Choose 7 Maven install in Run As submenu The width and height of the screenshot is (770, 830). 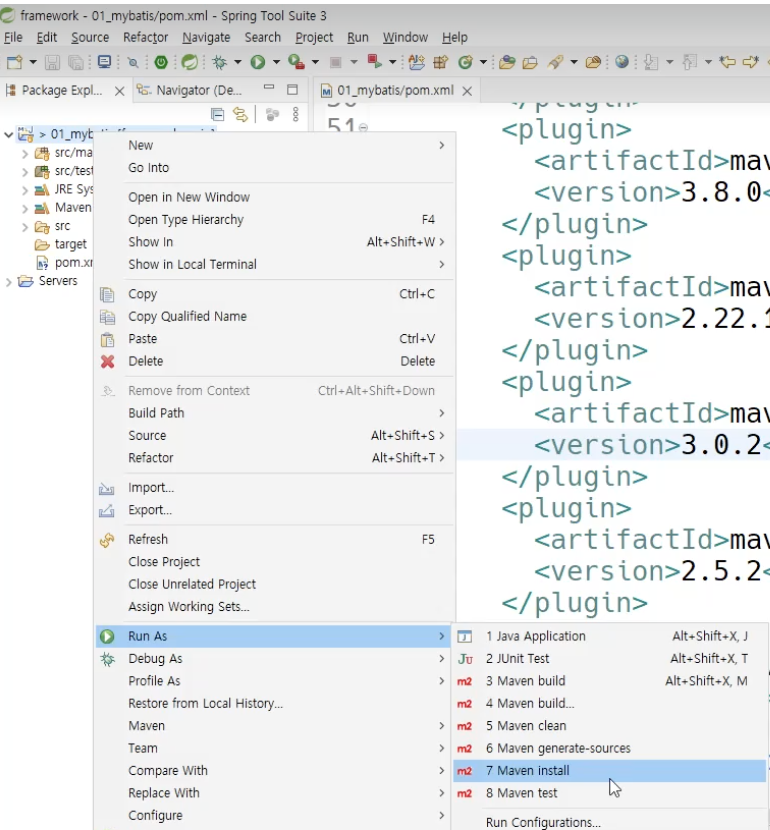(x=610, y=771)
